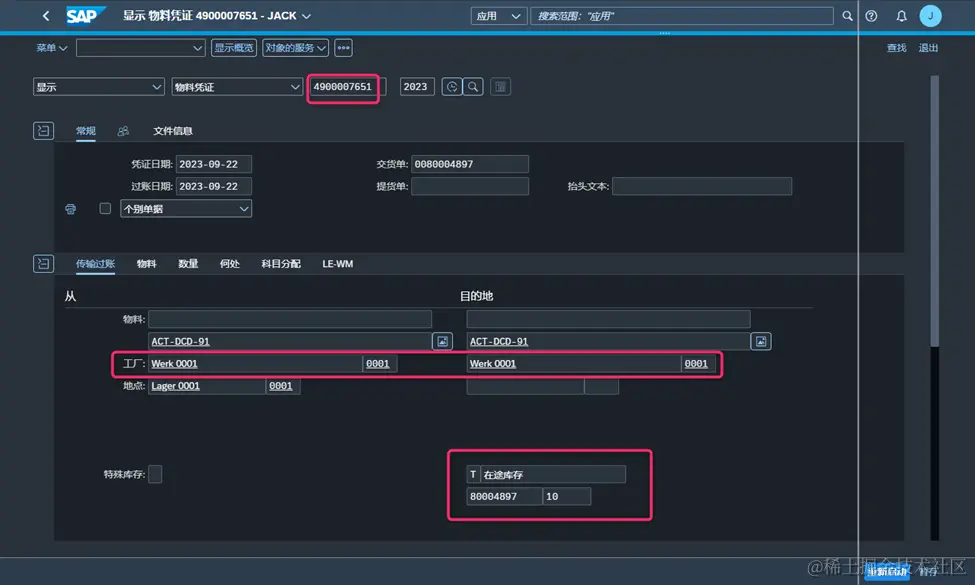Click the find document magnifier icon
The image size is (975, 585).
(473, 87)
